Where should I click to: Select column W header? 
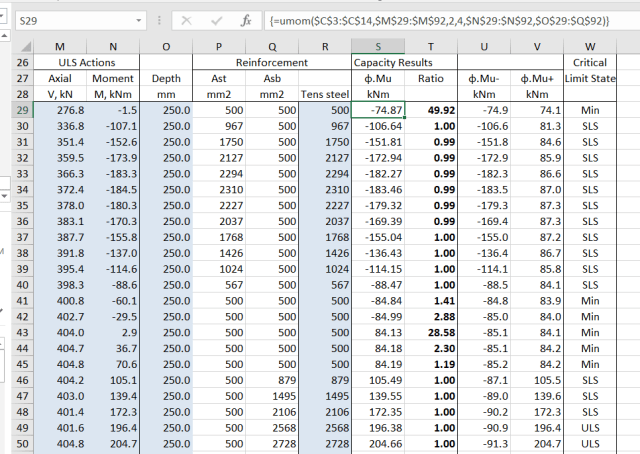(590, 46)
